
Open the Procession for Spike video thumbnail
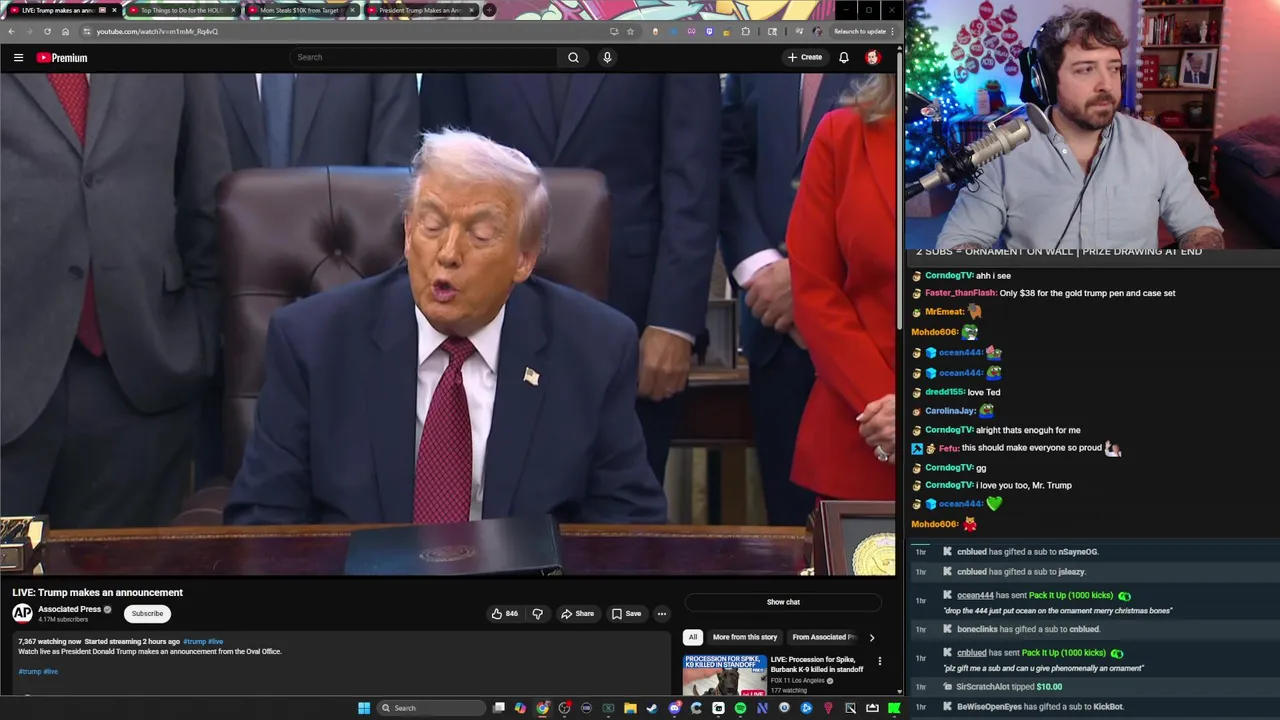tap(725, 675)
